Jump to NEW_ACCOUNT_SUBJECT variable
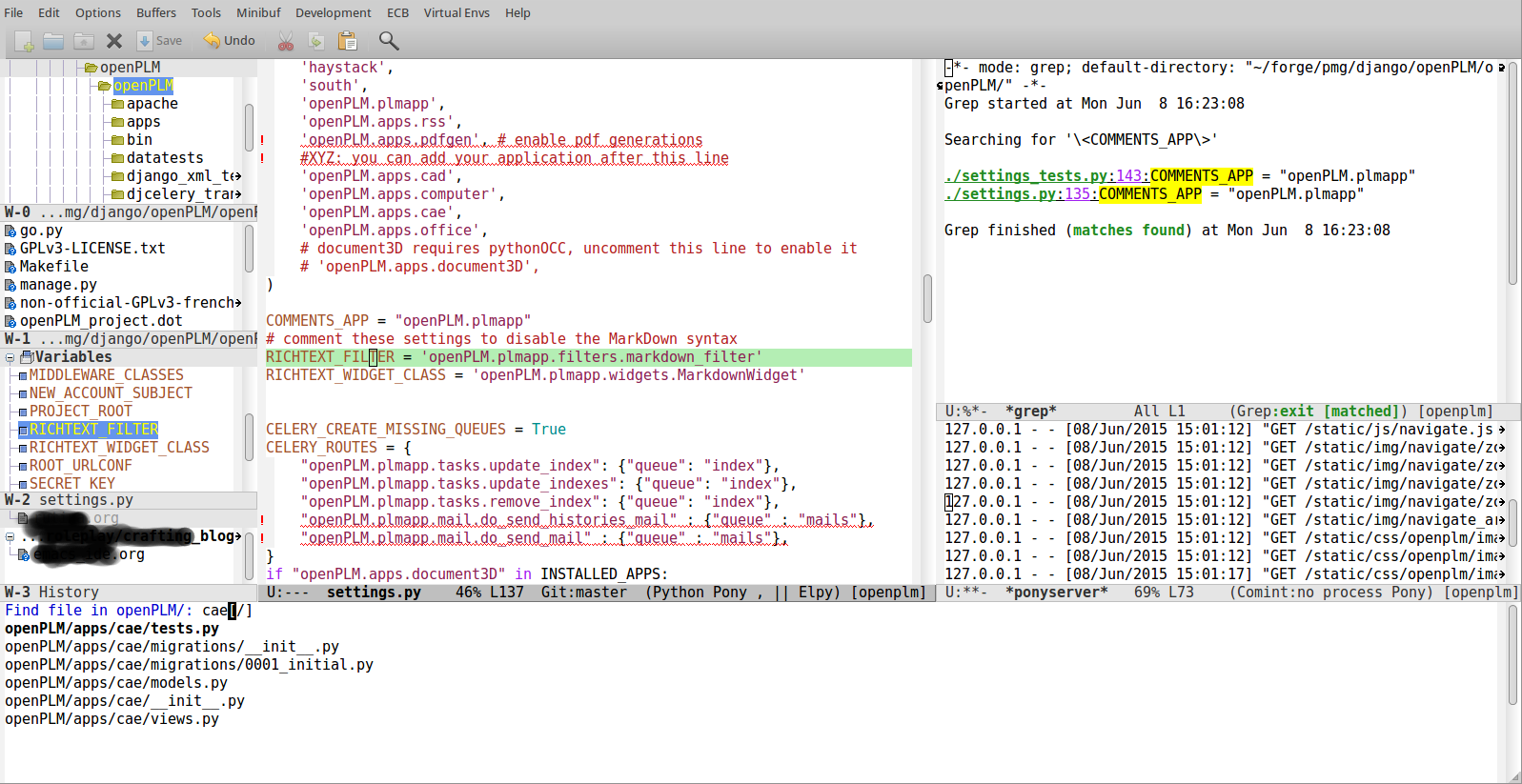Screen dimensions: 1522x784 (x=111, y=393)
